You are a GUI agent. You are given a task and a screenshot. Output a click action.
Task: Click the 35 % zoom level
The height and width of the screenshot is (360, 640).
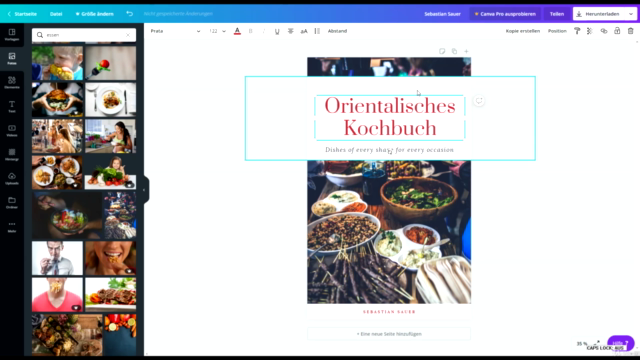(x=582, y=344)
